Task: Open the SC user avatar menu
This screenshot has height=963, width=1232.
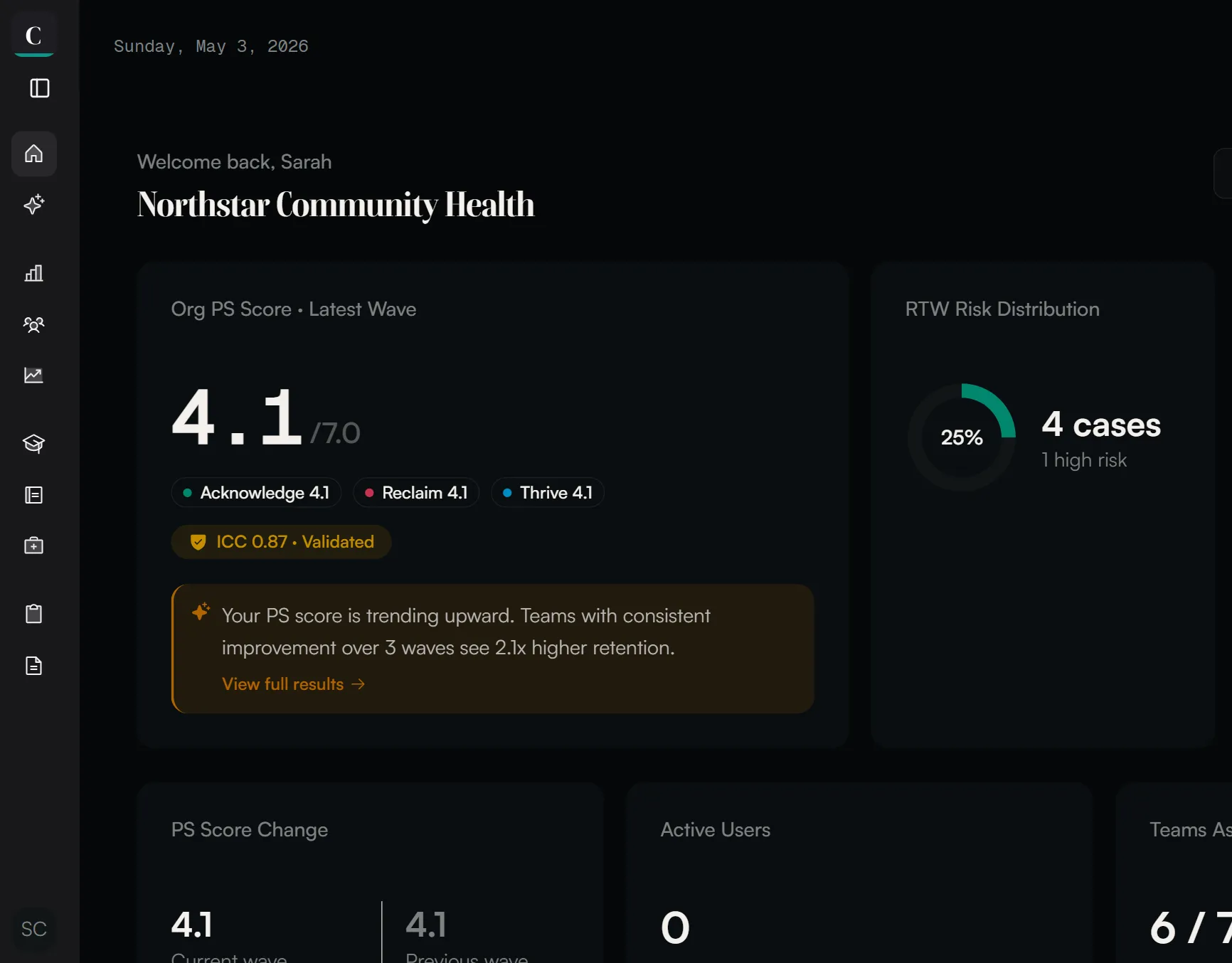Action: (x=33, y=929)
